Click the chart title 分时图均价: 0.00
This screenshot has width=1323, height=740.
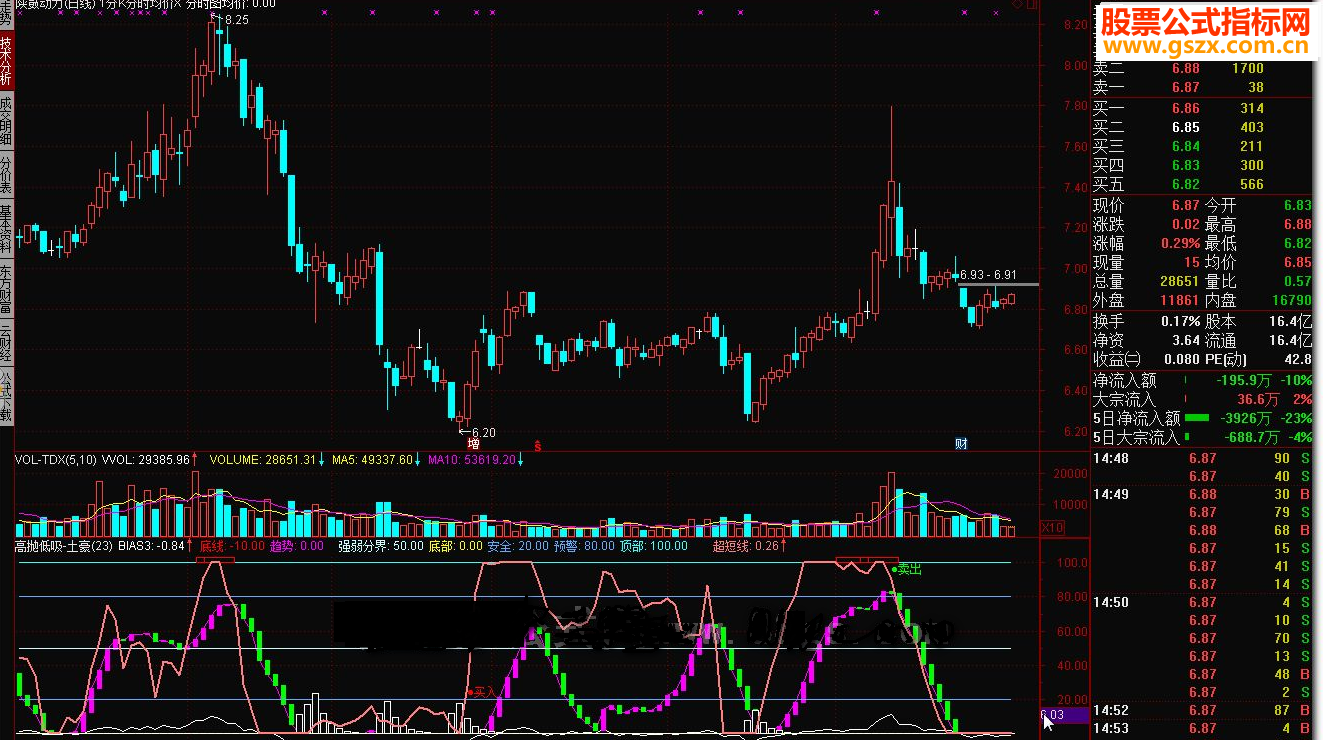[231, 5]
